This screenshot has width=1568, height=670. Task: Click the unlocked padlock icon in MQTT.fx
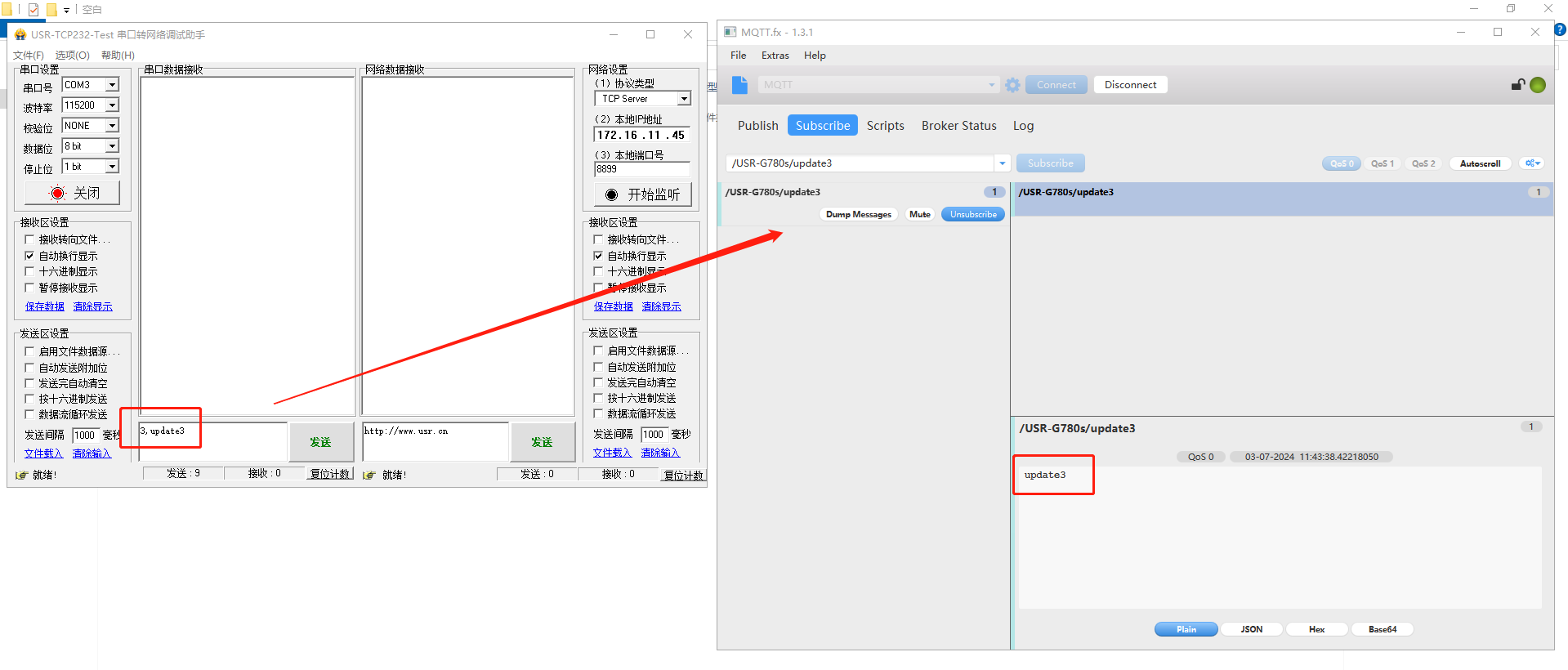1517,85
